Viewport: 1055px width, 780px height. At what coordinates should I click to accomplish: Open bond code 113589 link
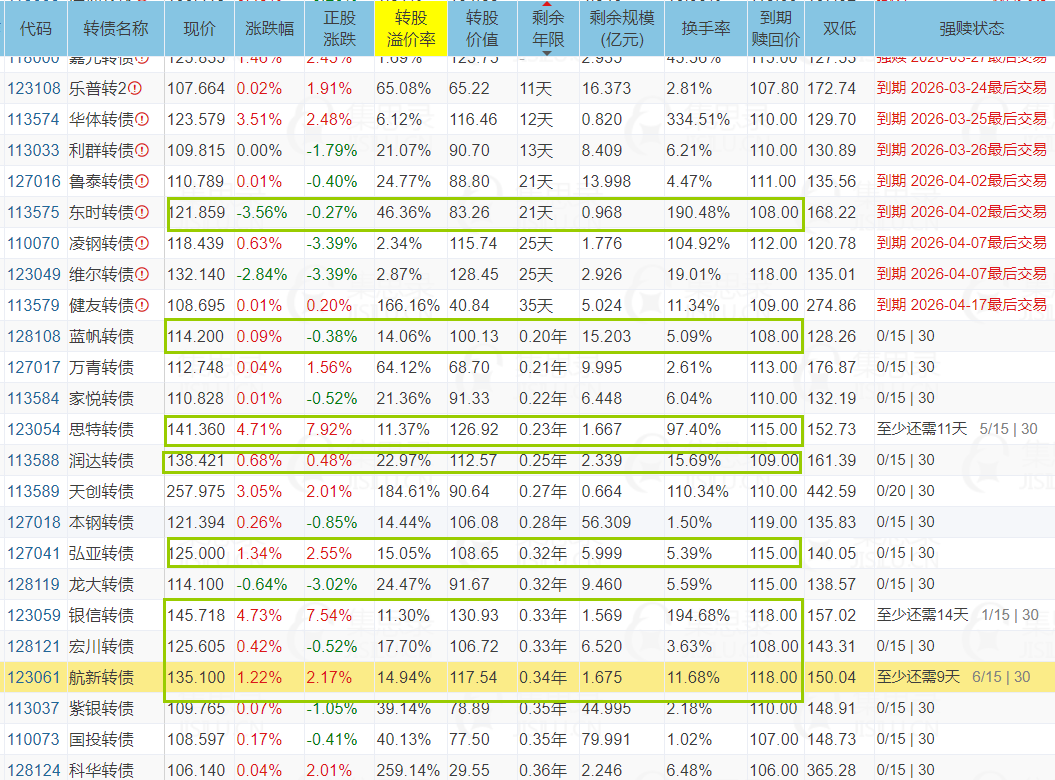(34, 492)
